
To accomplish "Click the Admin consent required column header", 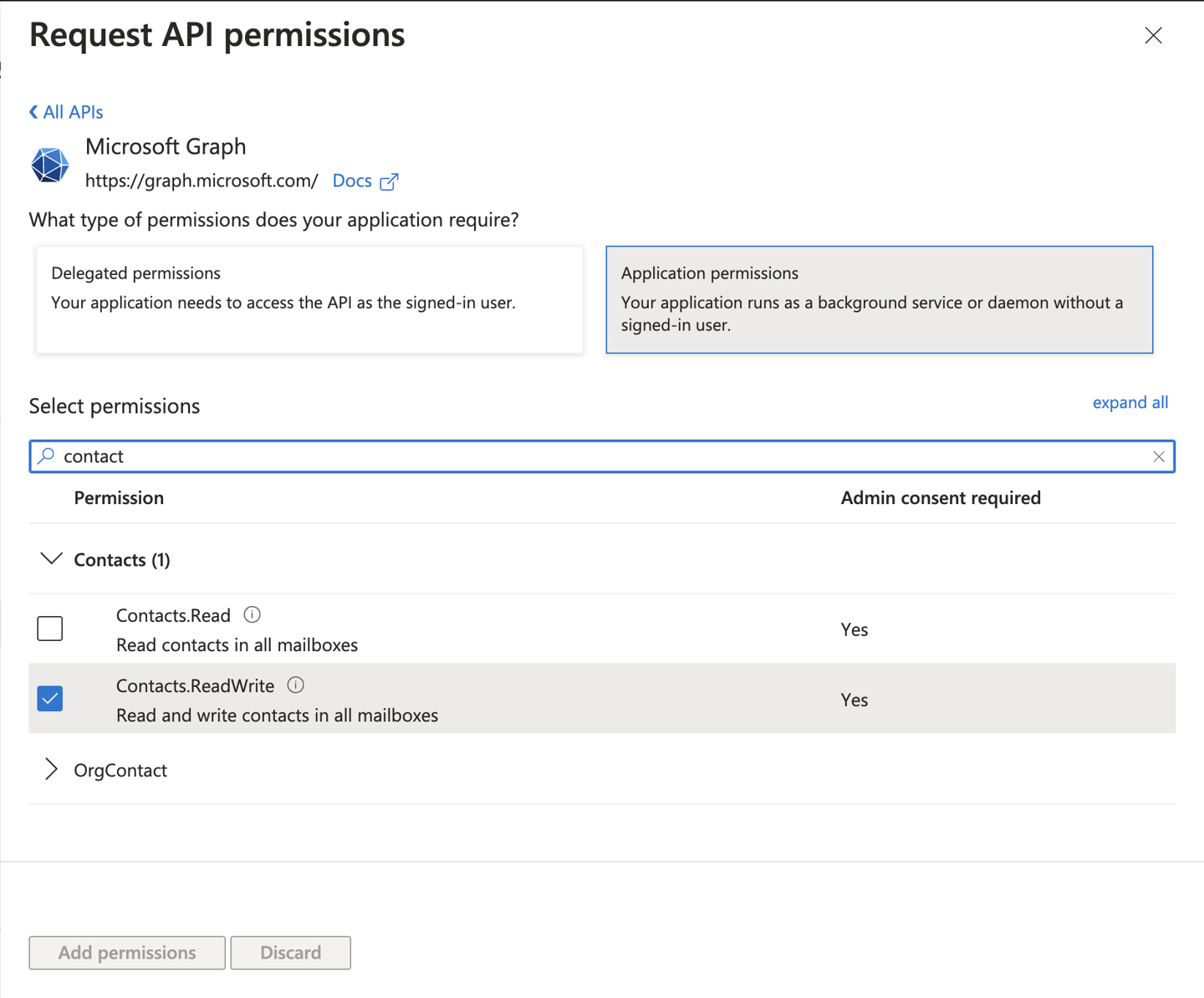I will point(941,498).
